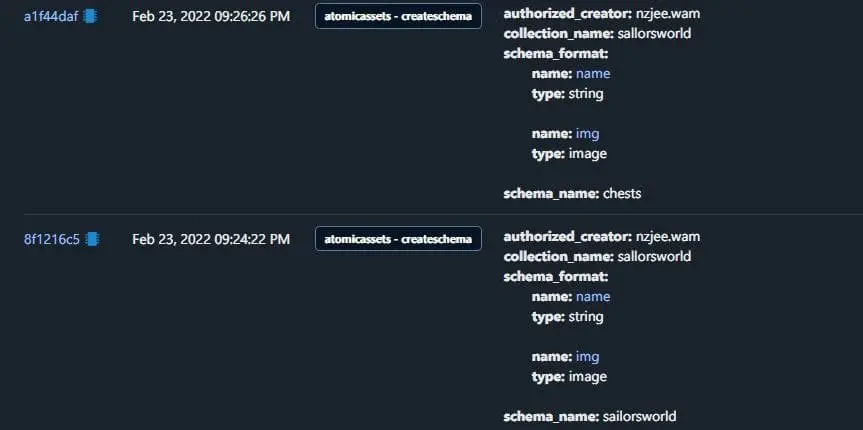Open transaction 8f1216c5

point(52,240)
